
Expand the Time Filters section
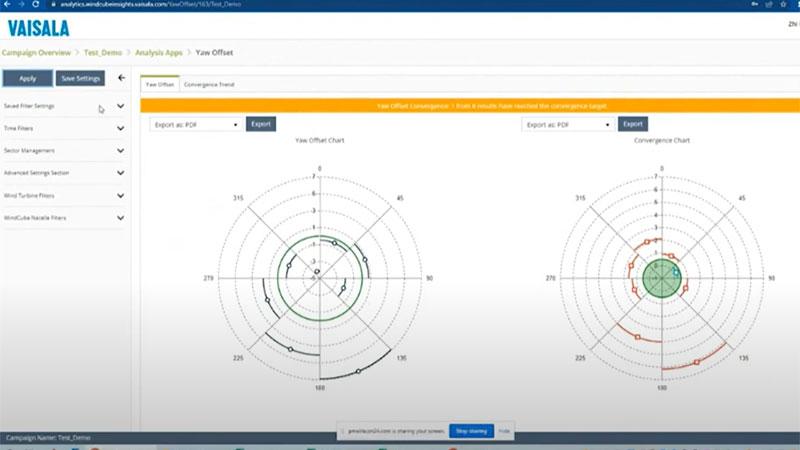click(120, 129)
